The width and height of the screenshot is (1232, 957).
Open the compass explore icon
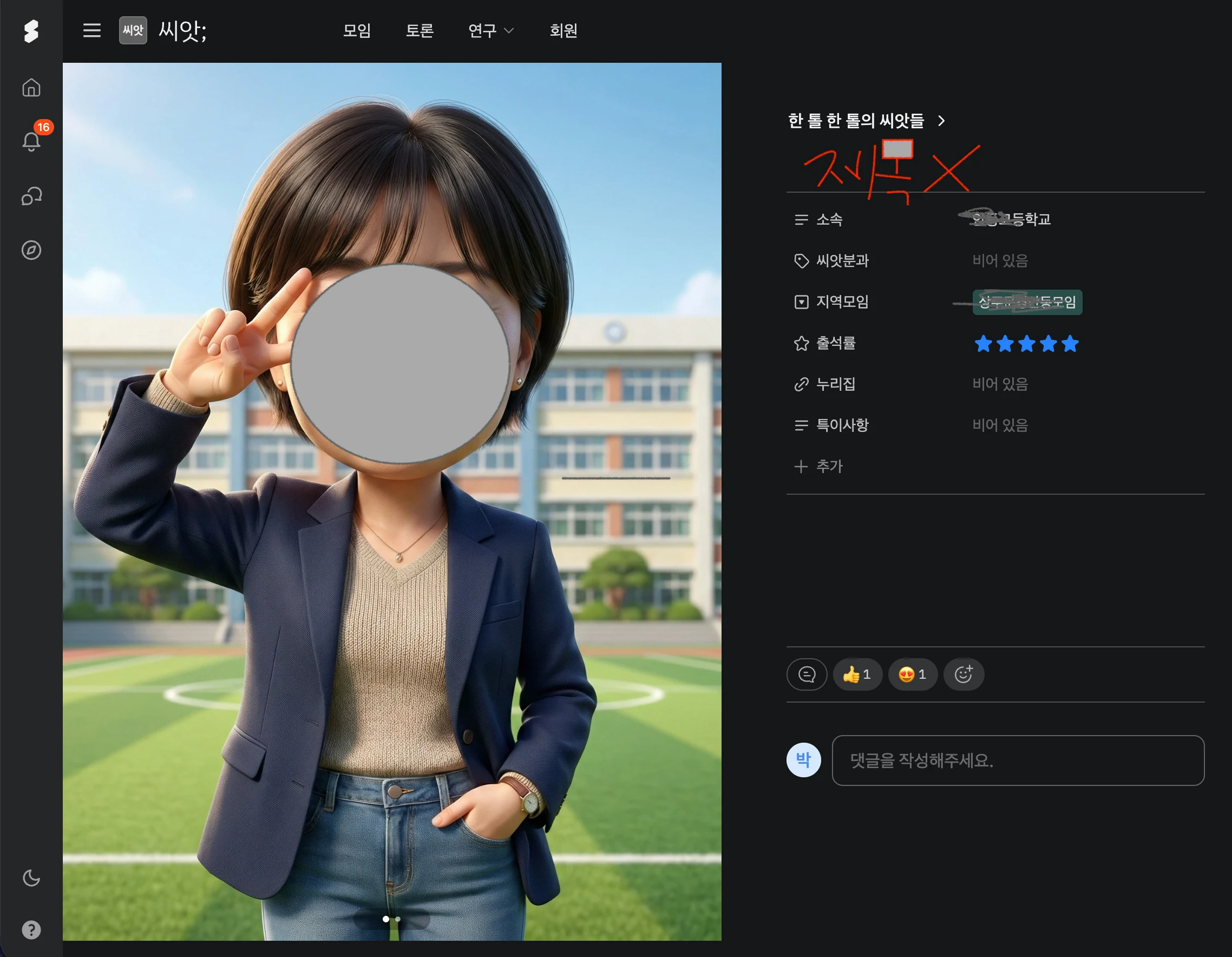tap(31, 250)
